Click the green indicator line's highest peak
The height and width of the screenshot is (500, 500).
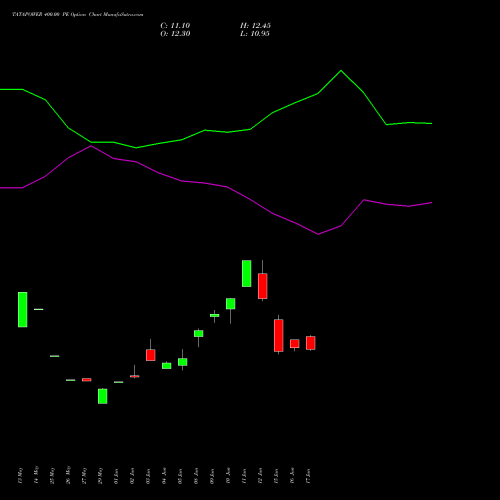pos(341,71)
